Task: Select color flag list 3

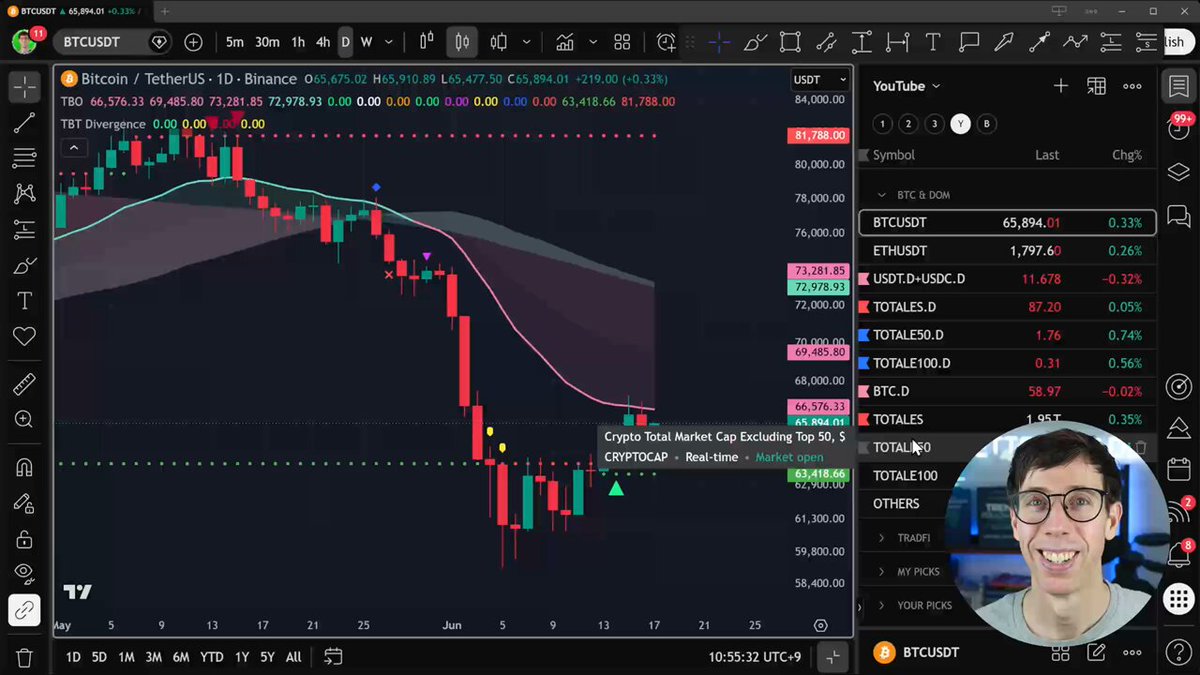Action: click(x=934, y=124)
